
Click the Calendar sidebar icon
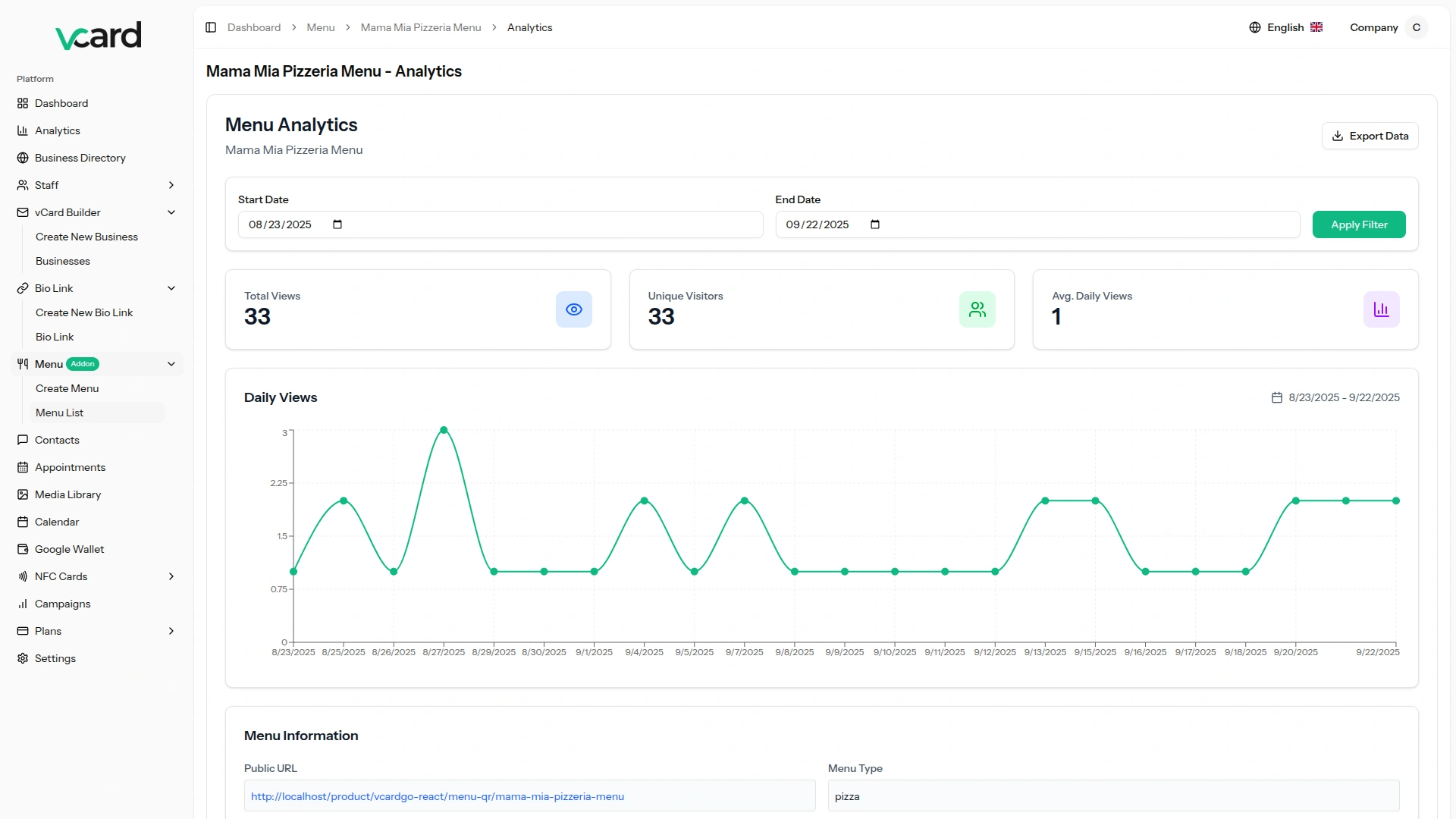pos(23,522)
